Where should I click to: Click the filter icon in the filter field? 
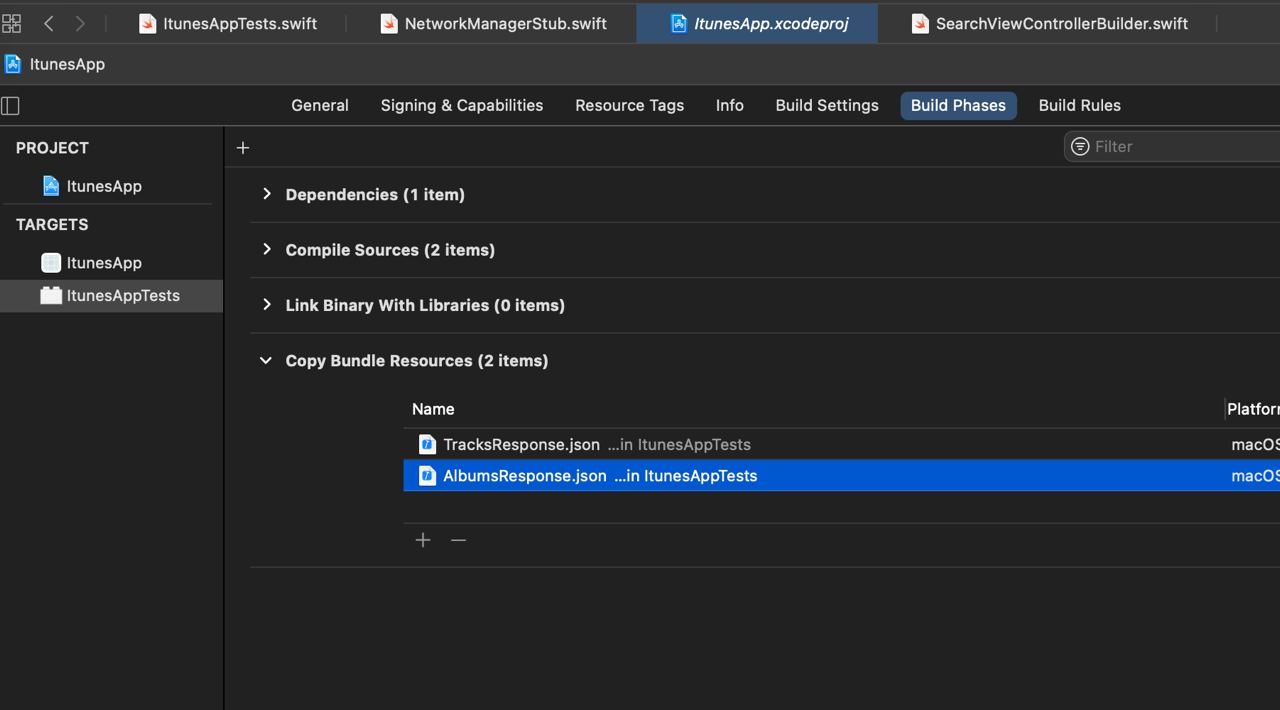point(1080,147)
